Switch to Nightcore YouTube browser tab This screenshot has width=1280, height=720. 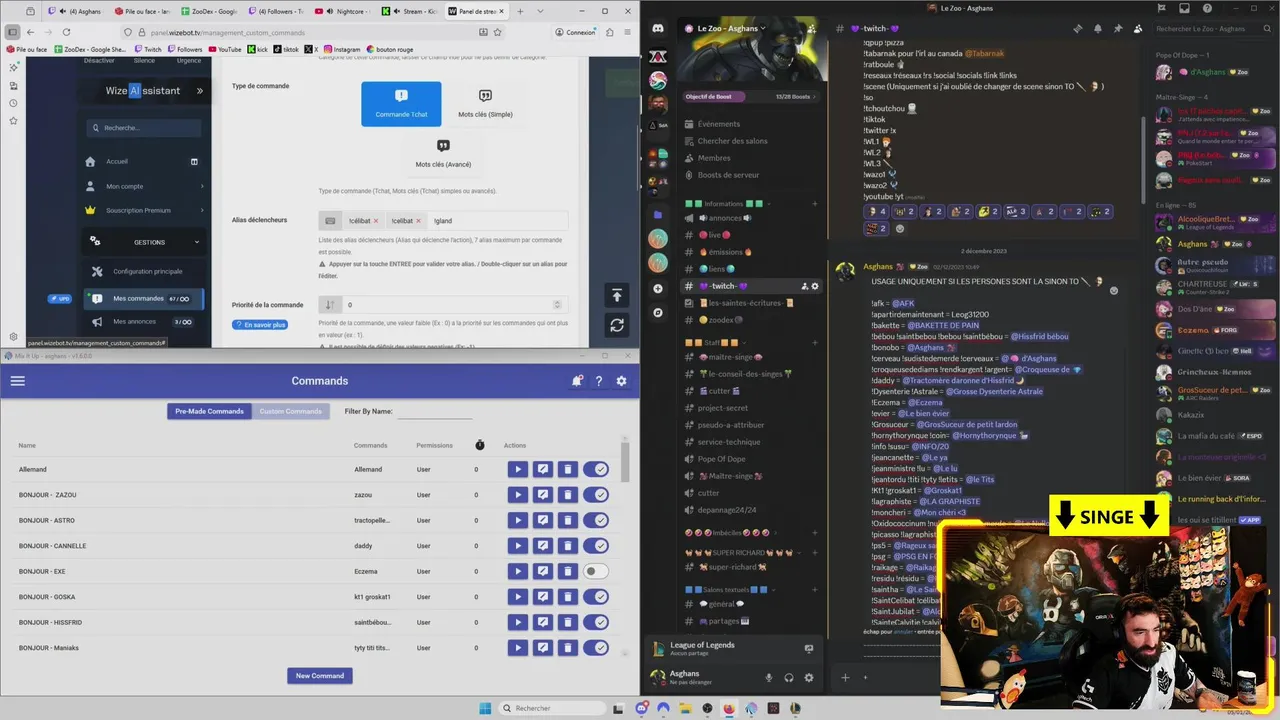(x=343, y=11)
